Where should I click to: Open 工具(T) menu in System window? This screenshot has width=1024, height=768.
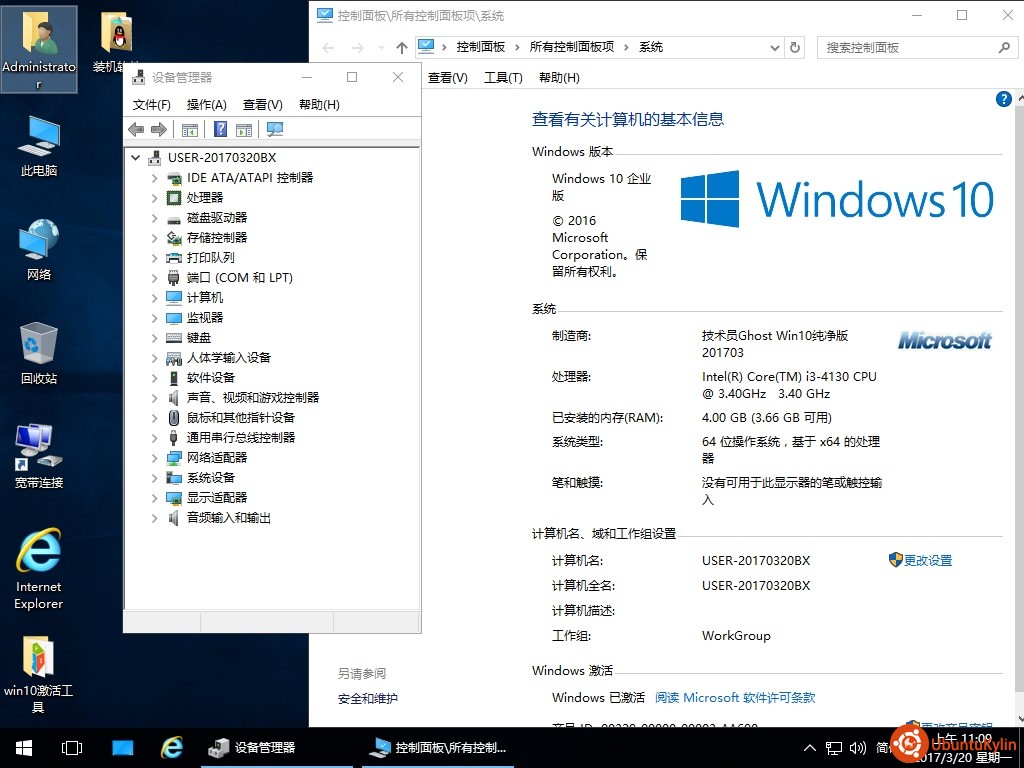[503, 78]
